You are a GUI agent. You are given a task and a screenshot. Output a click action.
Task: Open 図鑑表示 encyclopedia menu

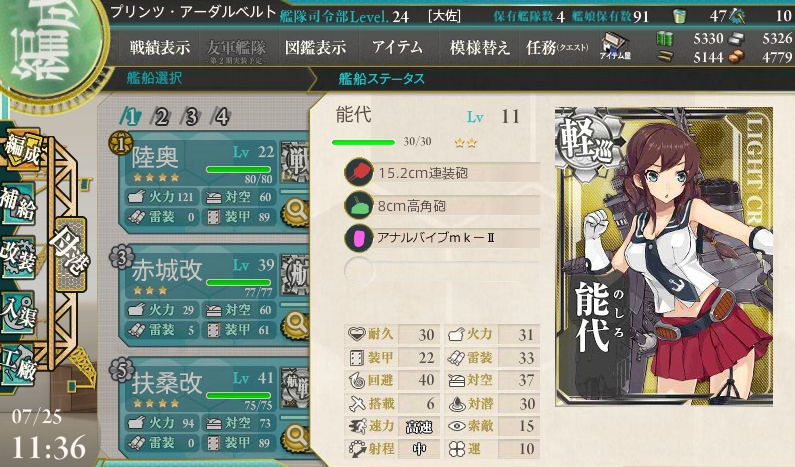pyautogui.click(x=315, y=48)
